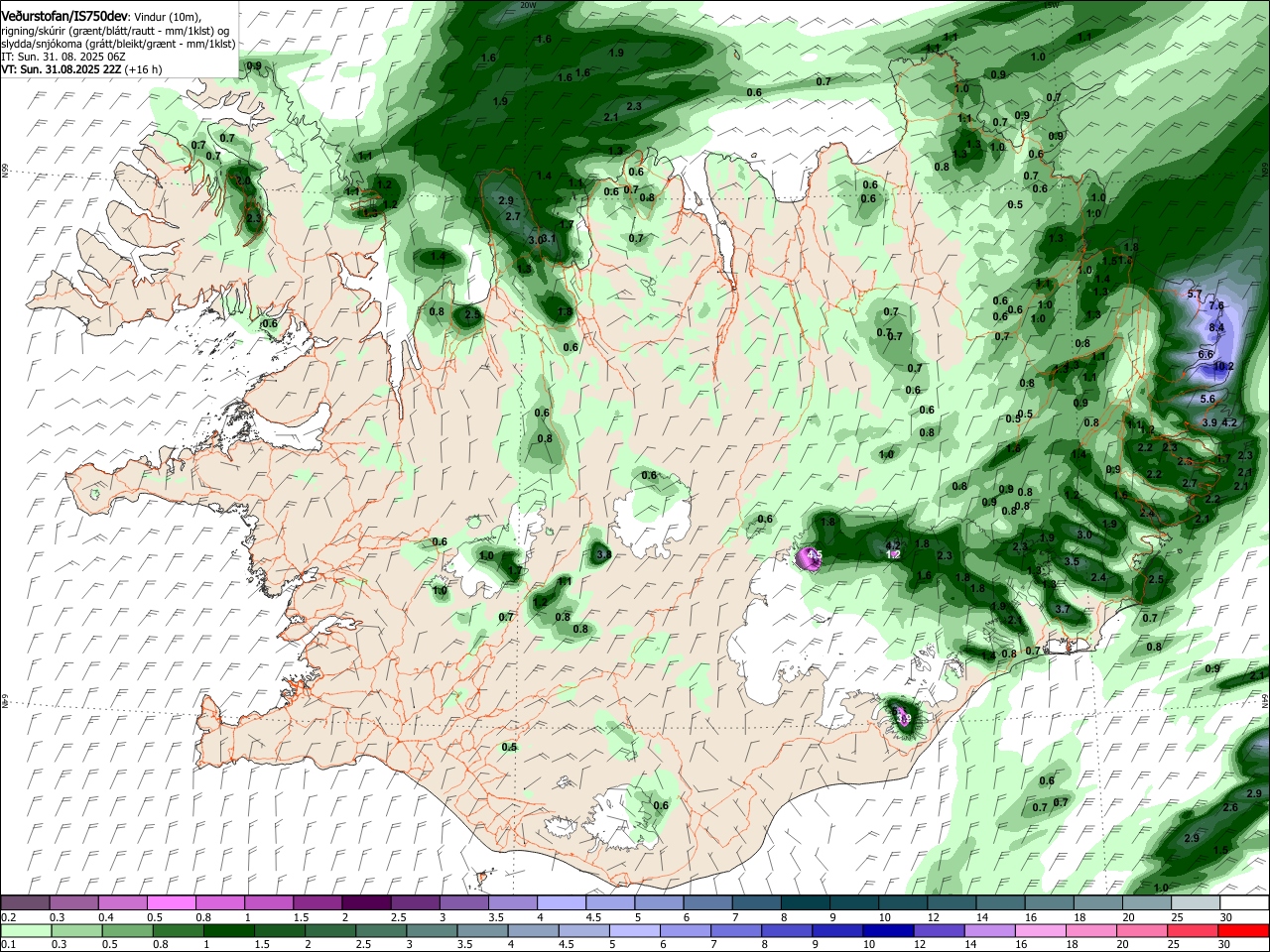The image size is (1270, 952).
Task: Click the 2.0 value in the Westfjords
Action: (243, 181)
